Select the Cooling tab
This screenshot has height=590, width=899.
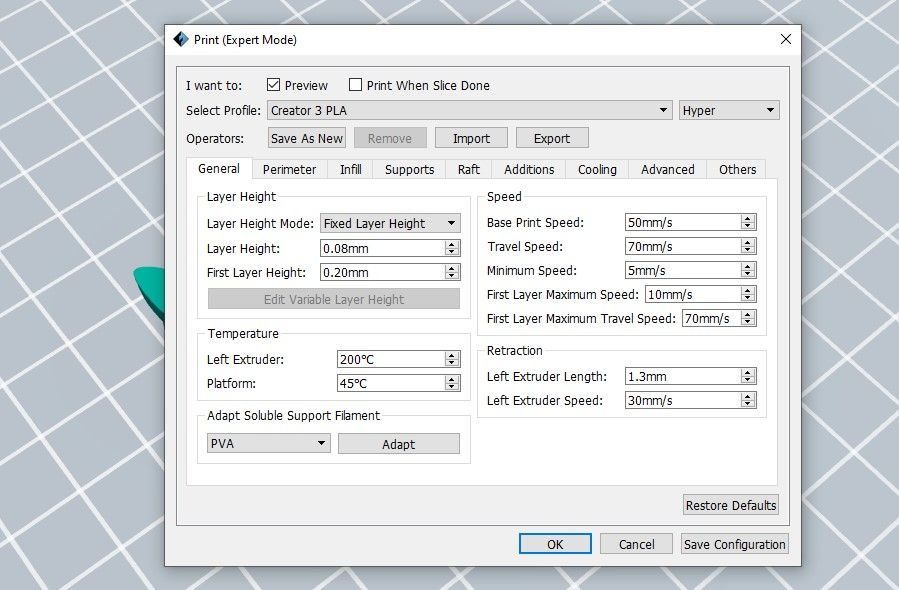597,170
